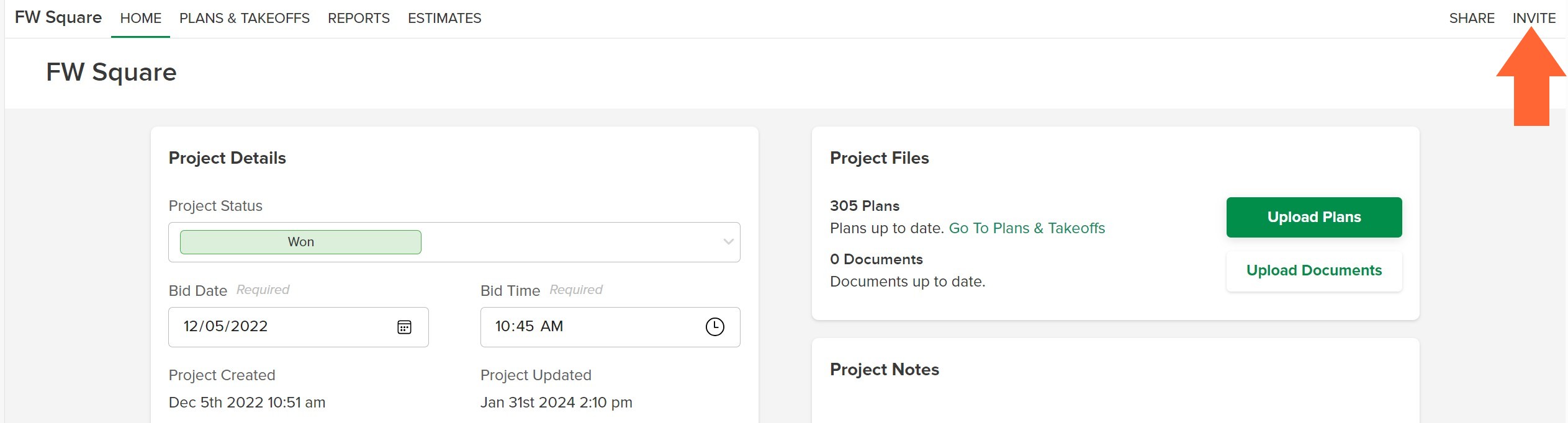The width and height of the screenshot is (1568, 423).
Task: Select the Won status badge
Action: (x=300, y=242)
